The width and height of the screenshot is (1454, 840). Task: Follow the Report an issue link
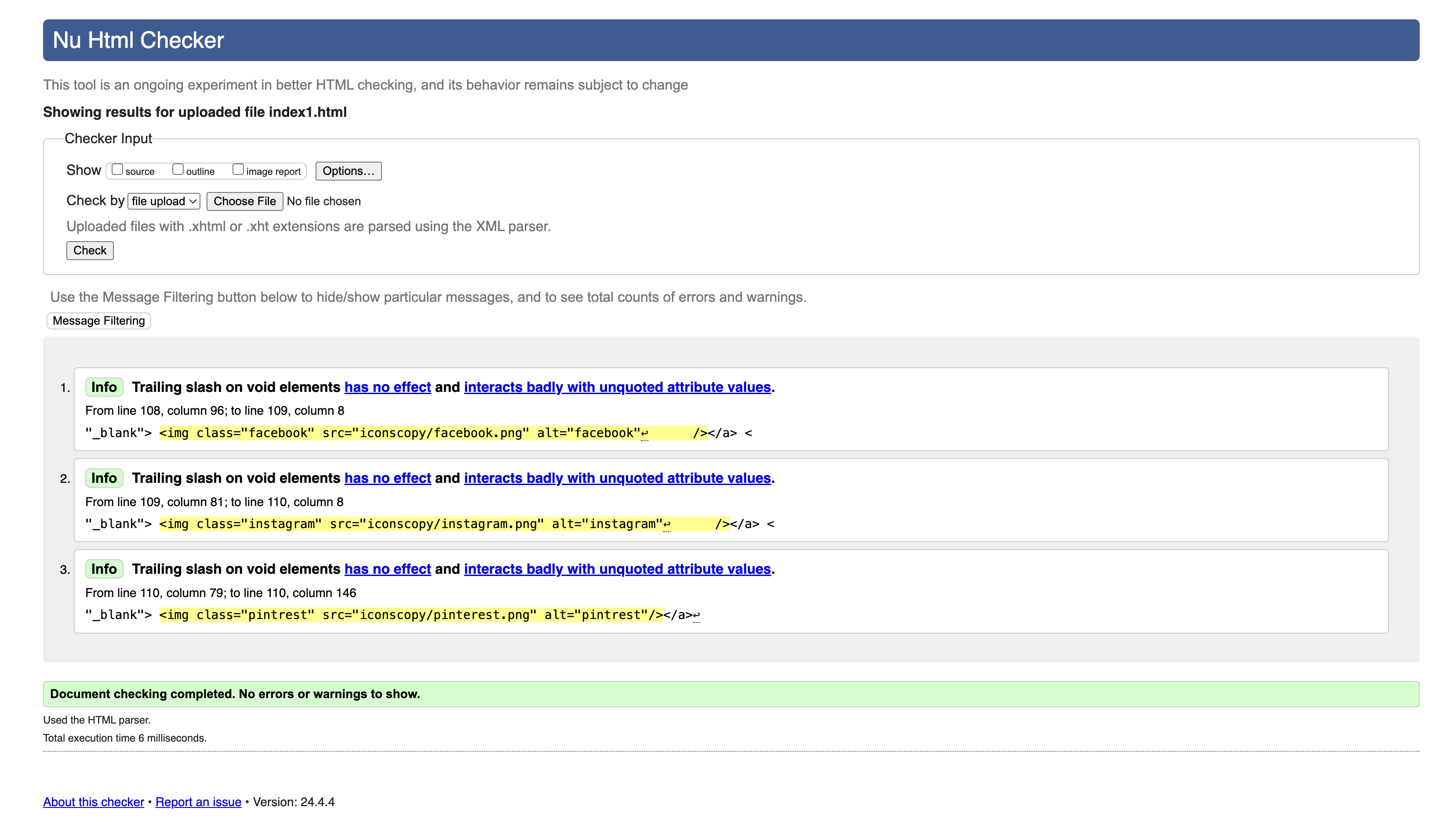click(199, 802)
